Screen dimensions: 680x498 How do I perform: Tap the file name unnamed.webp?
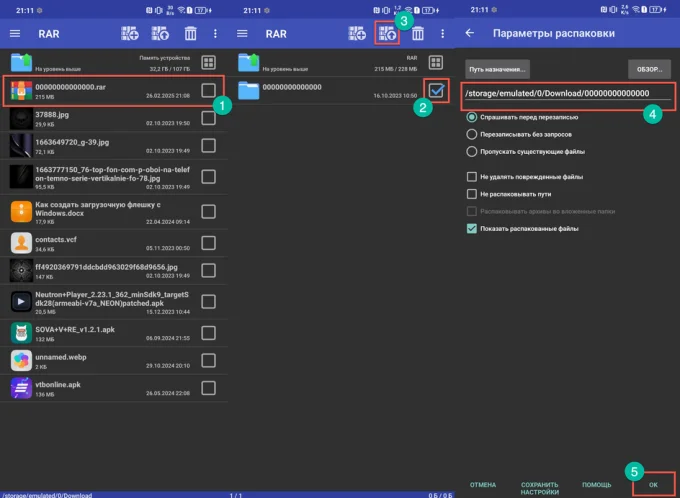coord(61,357)
